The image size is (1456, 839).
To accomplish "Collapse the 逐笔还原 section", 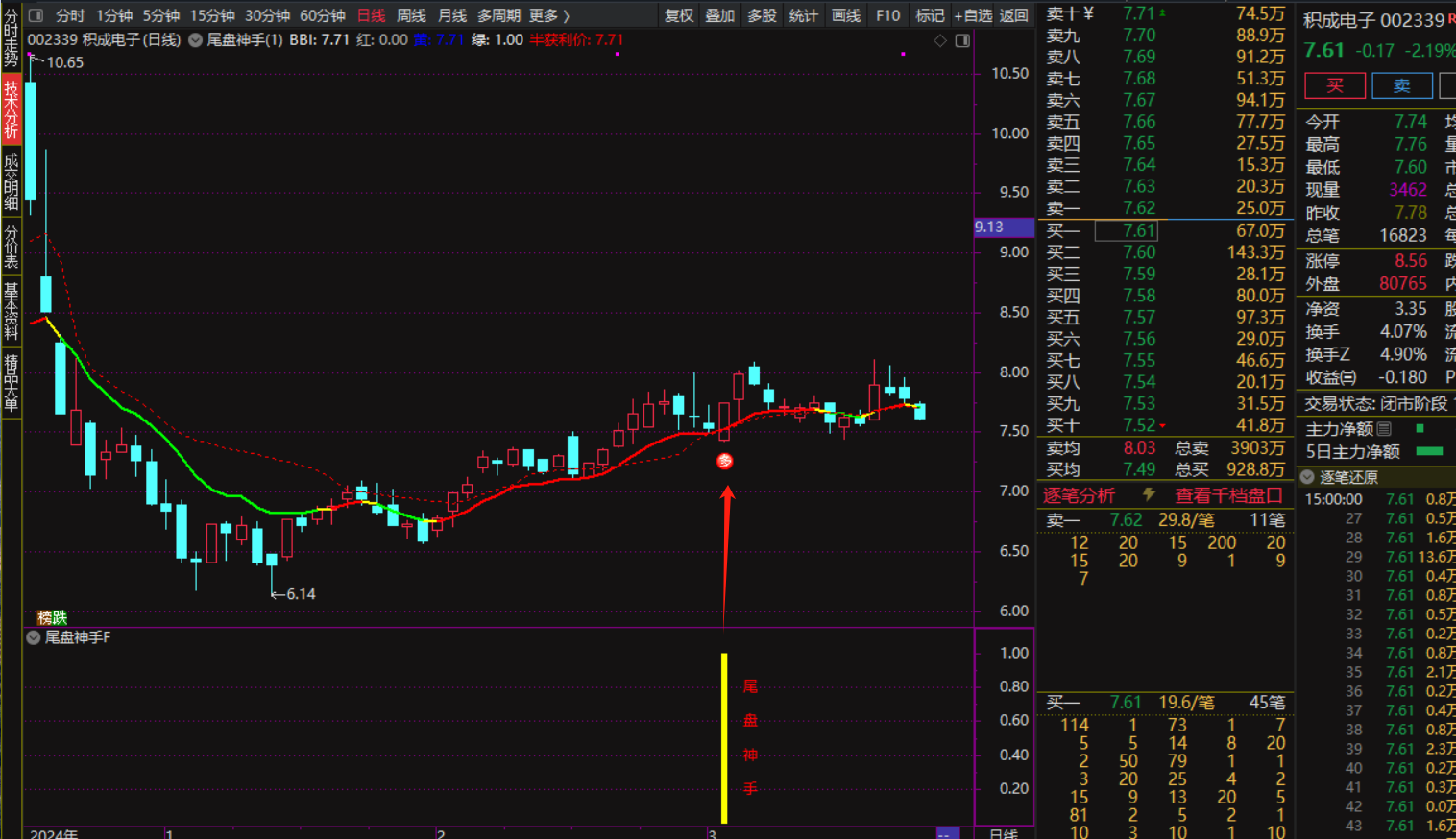I will point(1308,477).
